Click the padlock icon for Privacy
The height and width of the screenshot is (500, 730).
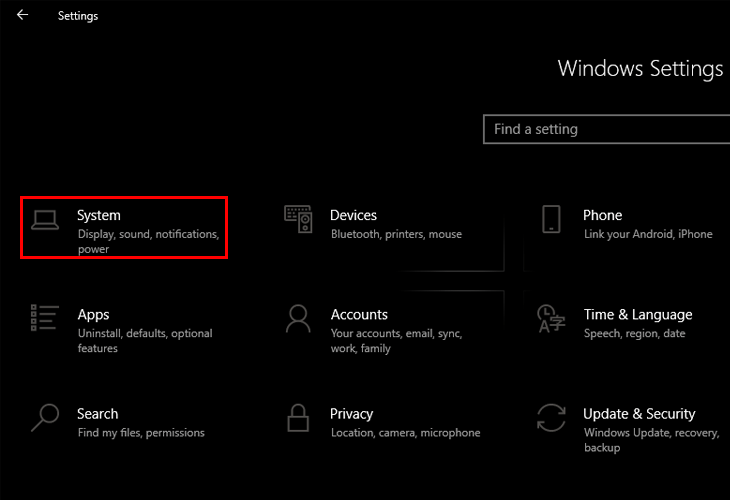298,417
